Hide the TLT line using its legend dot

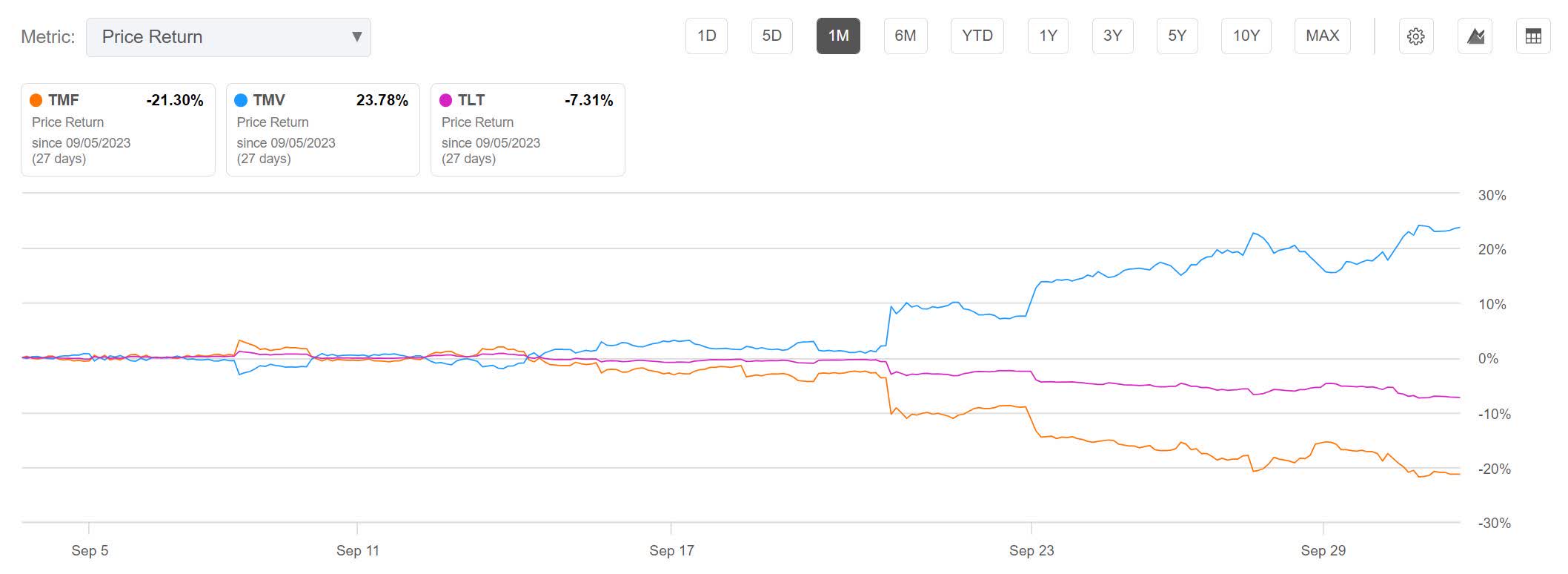[447, 99]
